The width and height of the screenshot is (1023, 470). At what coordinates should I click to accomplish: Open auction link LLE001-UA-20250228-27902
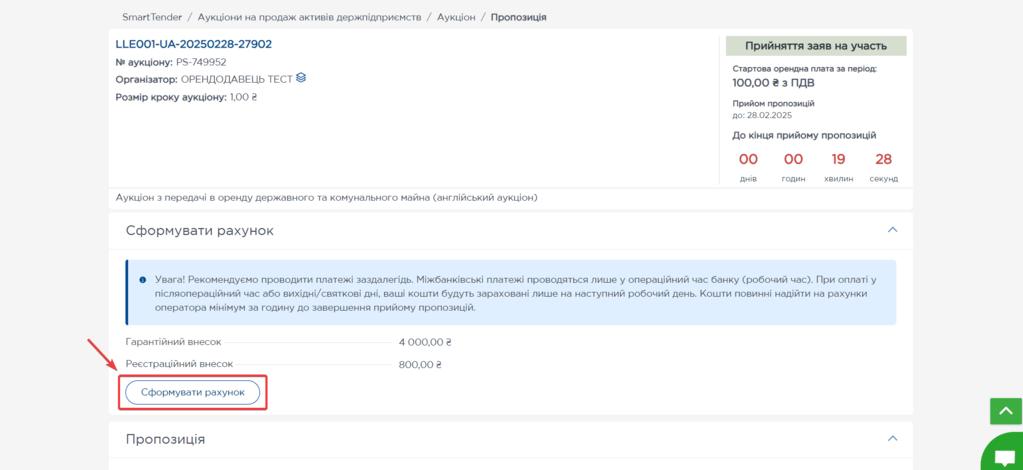tap(193, 44)
